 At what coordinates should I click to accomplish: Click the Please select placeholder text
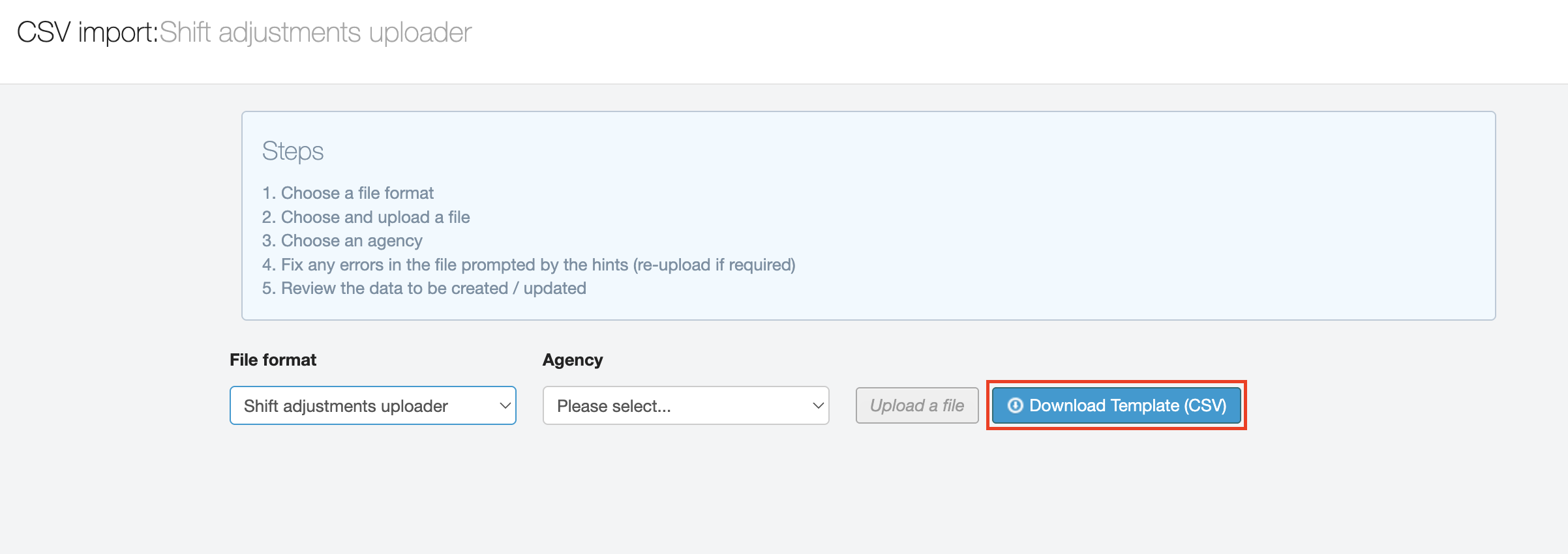click(613, 406)
